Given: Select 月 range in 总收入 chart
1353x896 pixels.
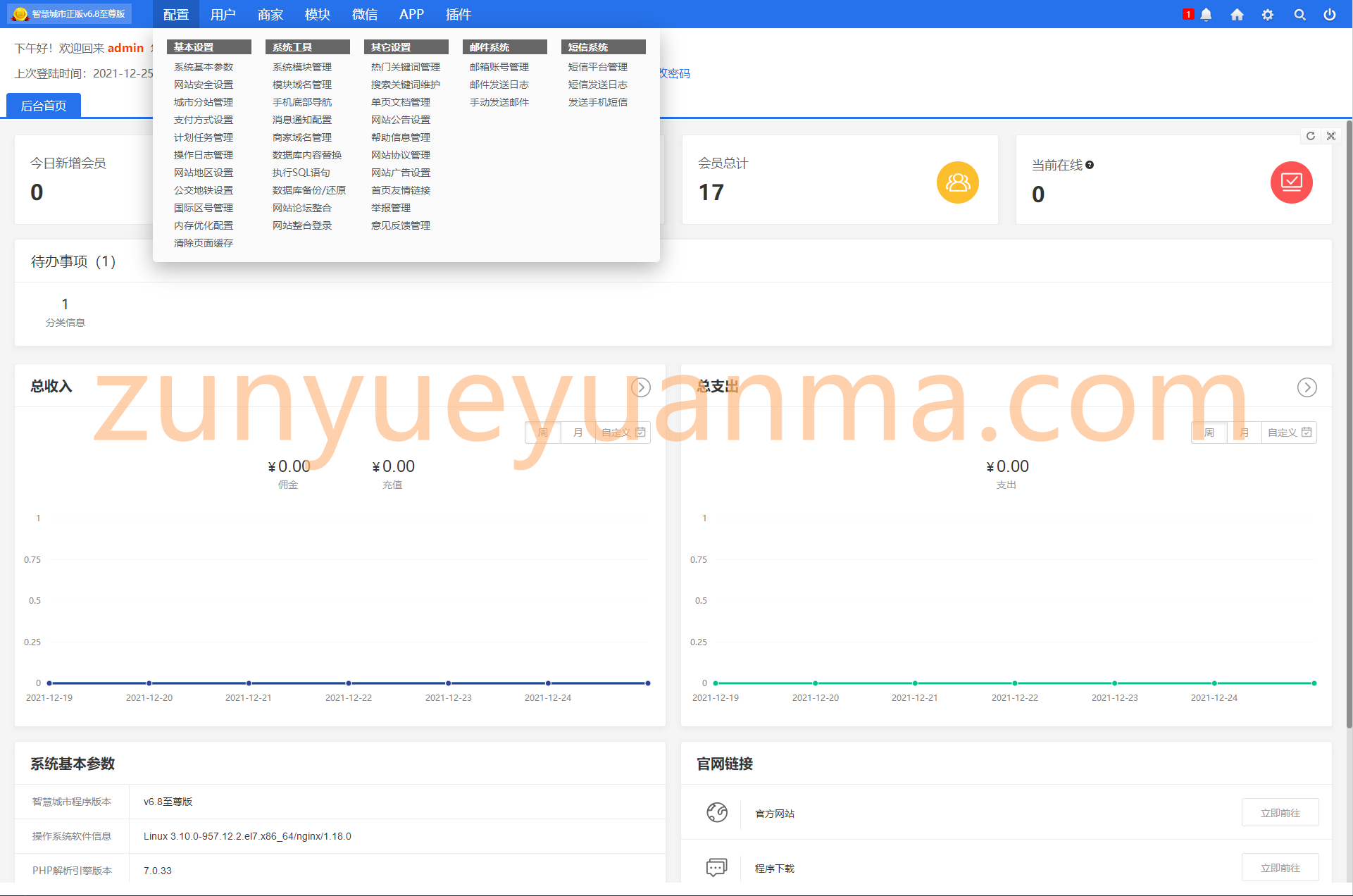Looking at the screenshot, I should pos(578,433).
